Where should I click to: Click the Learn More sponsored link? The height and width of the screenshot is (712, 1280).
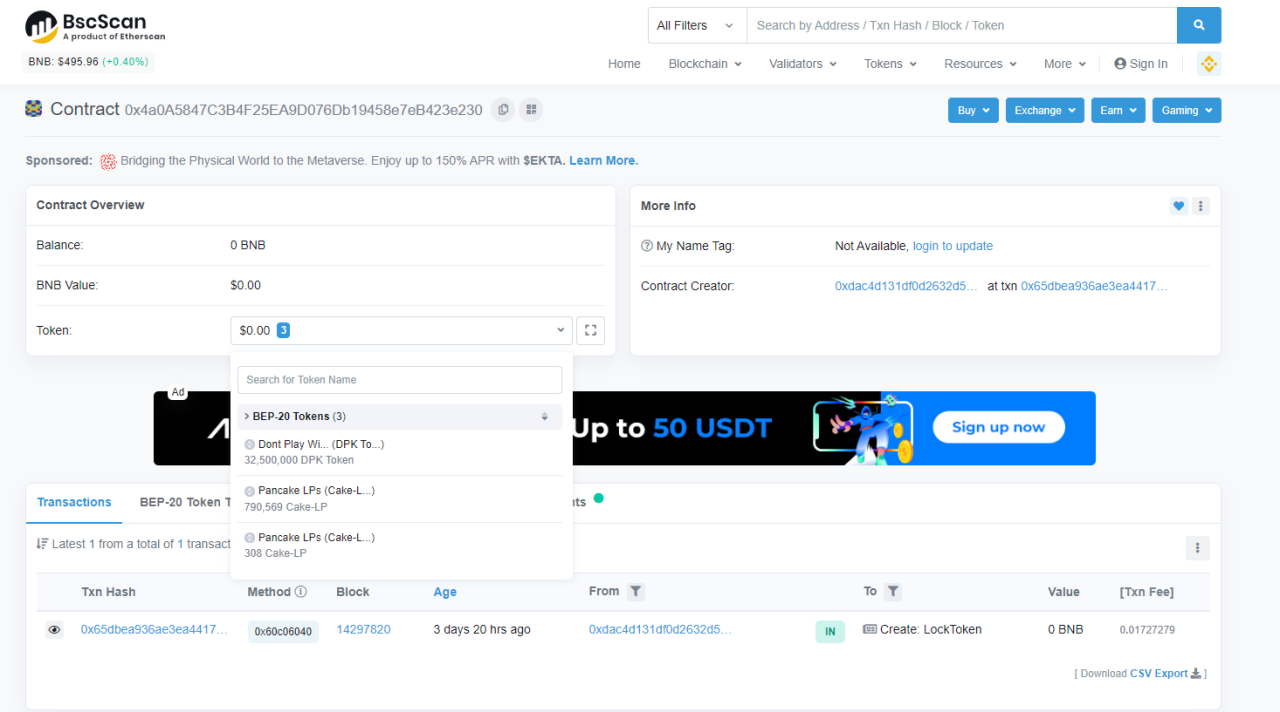(x=603, y=161)
